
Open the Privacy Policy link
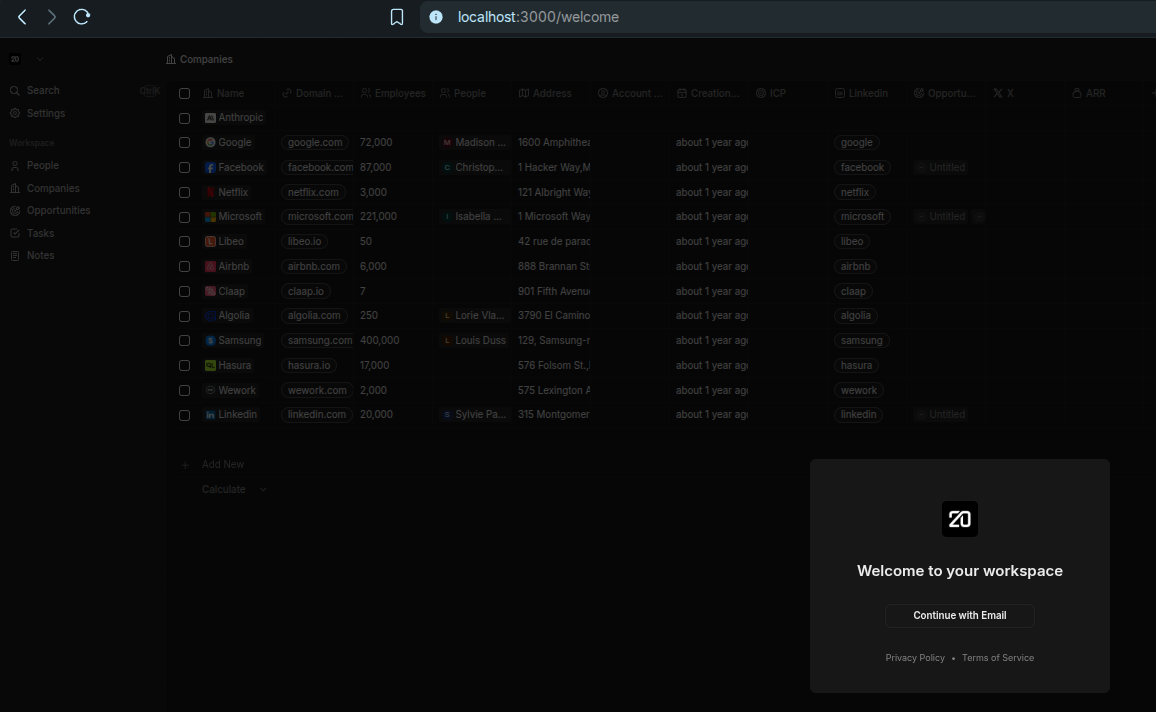point(915,658)
